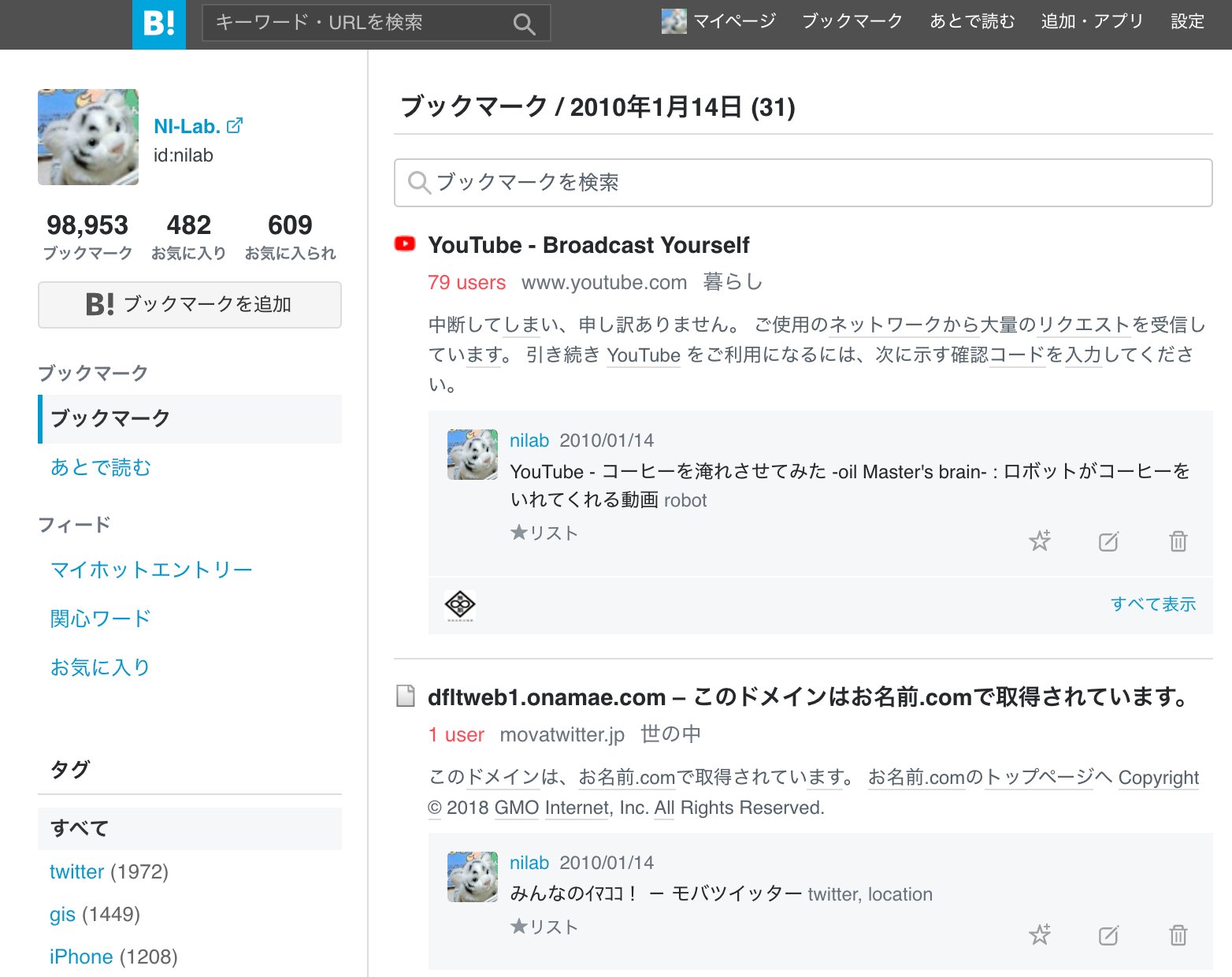Select the すべて tag filter
Viewport: 1232px width, 977px height.
click(x=190, y=828)
